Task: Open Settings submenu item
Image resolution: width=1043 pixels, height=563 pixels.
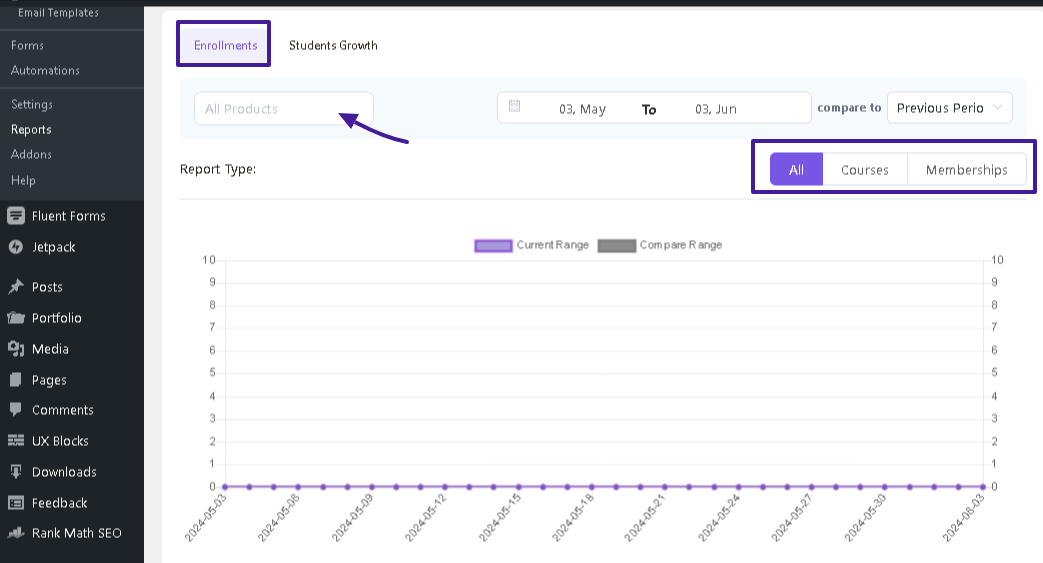Action: 32,104
